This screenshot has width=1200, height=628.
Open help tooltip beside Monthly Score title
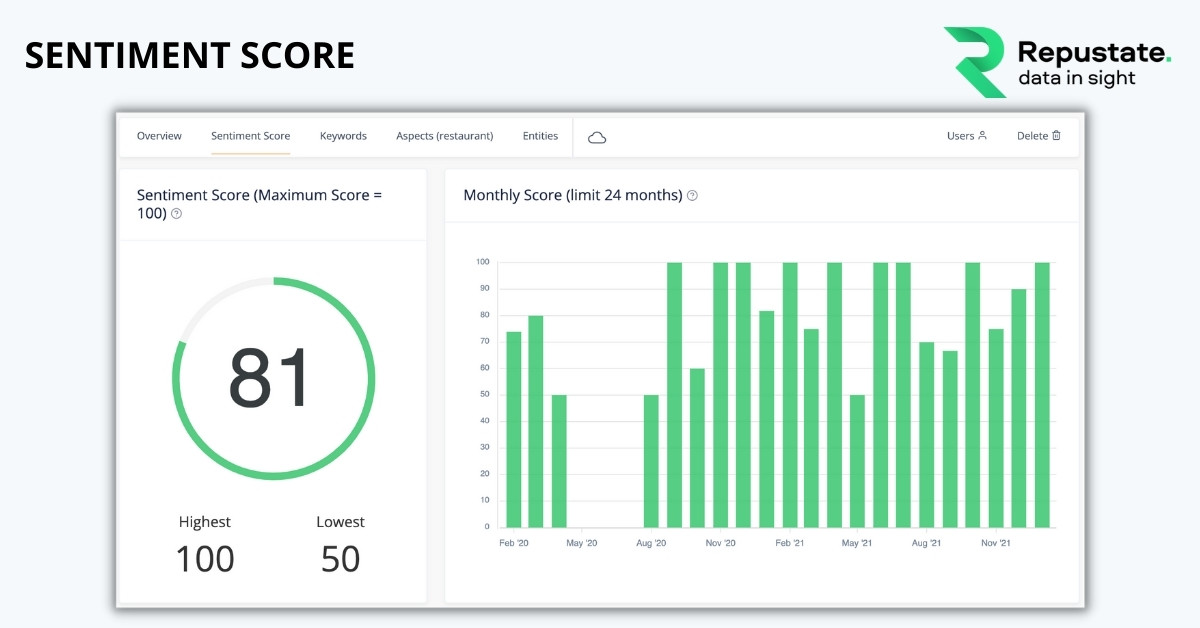tap(692, 195)
